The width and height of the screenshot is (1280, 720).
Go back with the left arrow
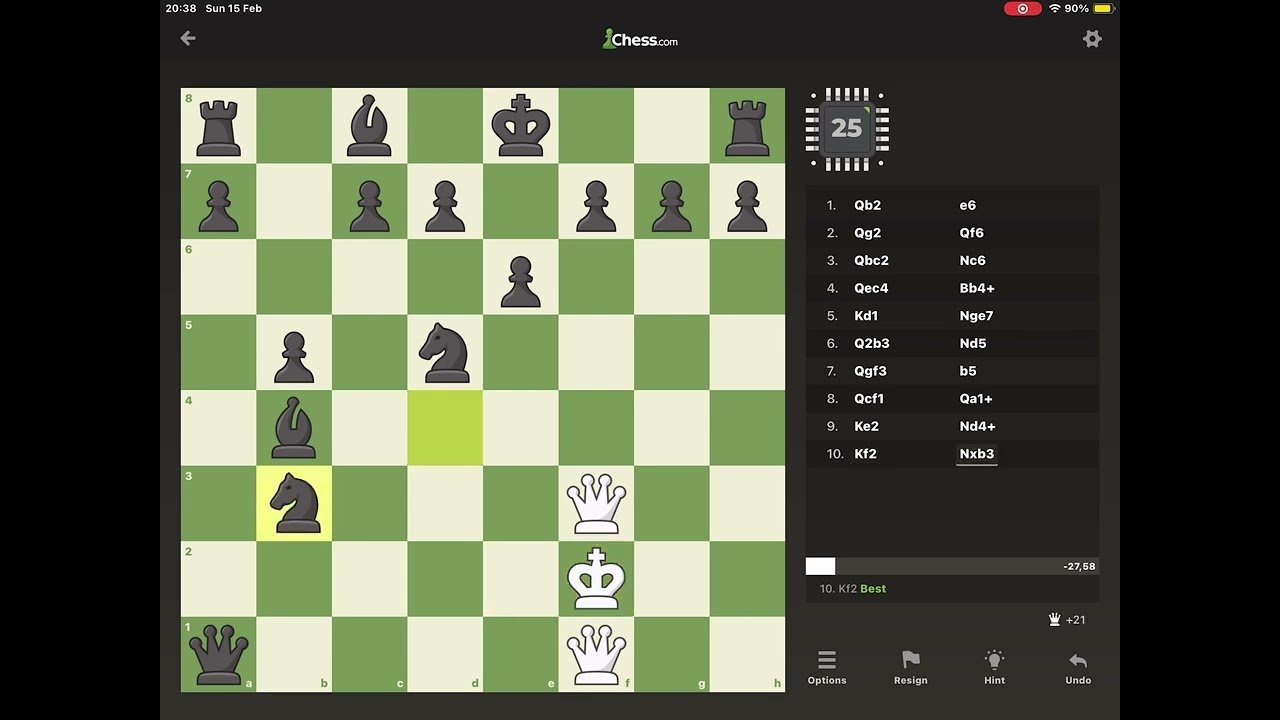pyautogui.click(x=188, y=38)
